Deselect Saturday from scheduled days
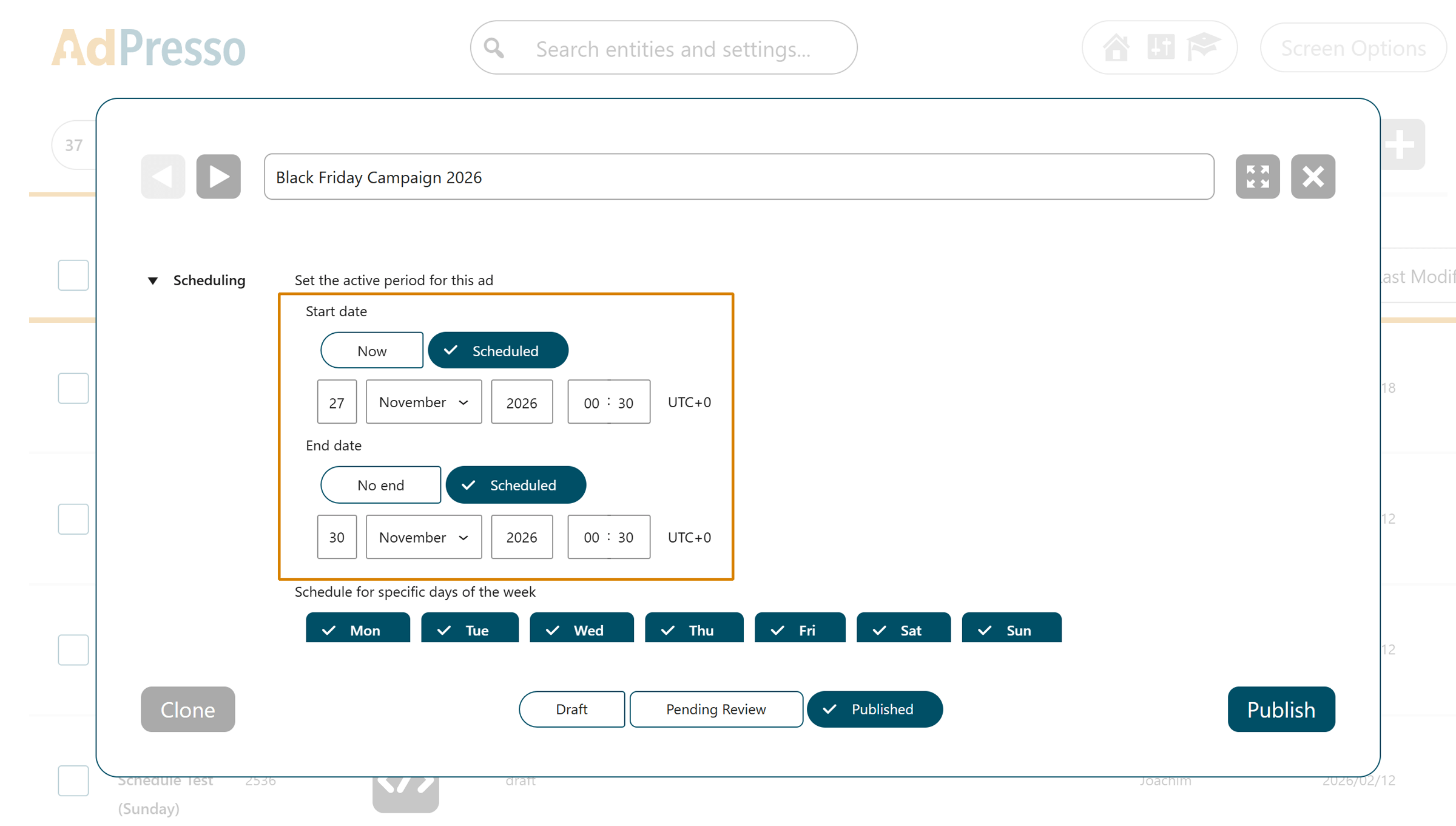1456x826 pixels. click(903, 629)
